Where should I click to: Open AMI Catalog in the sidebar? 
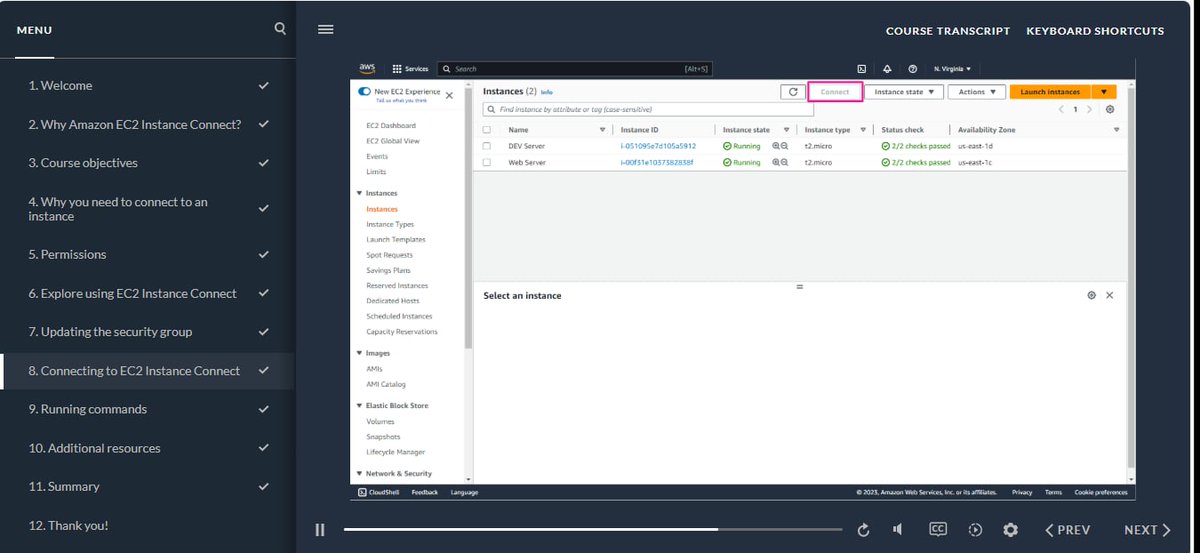click(x=386, y=385)
